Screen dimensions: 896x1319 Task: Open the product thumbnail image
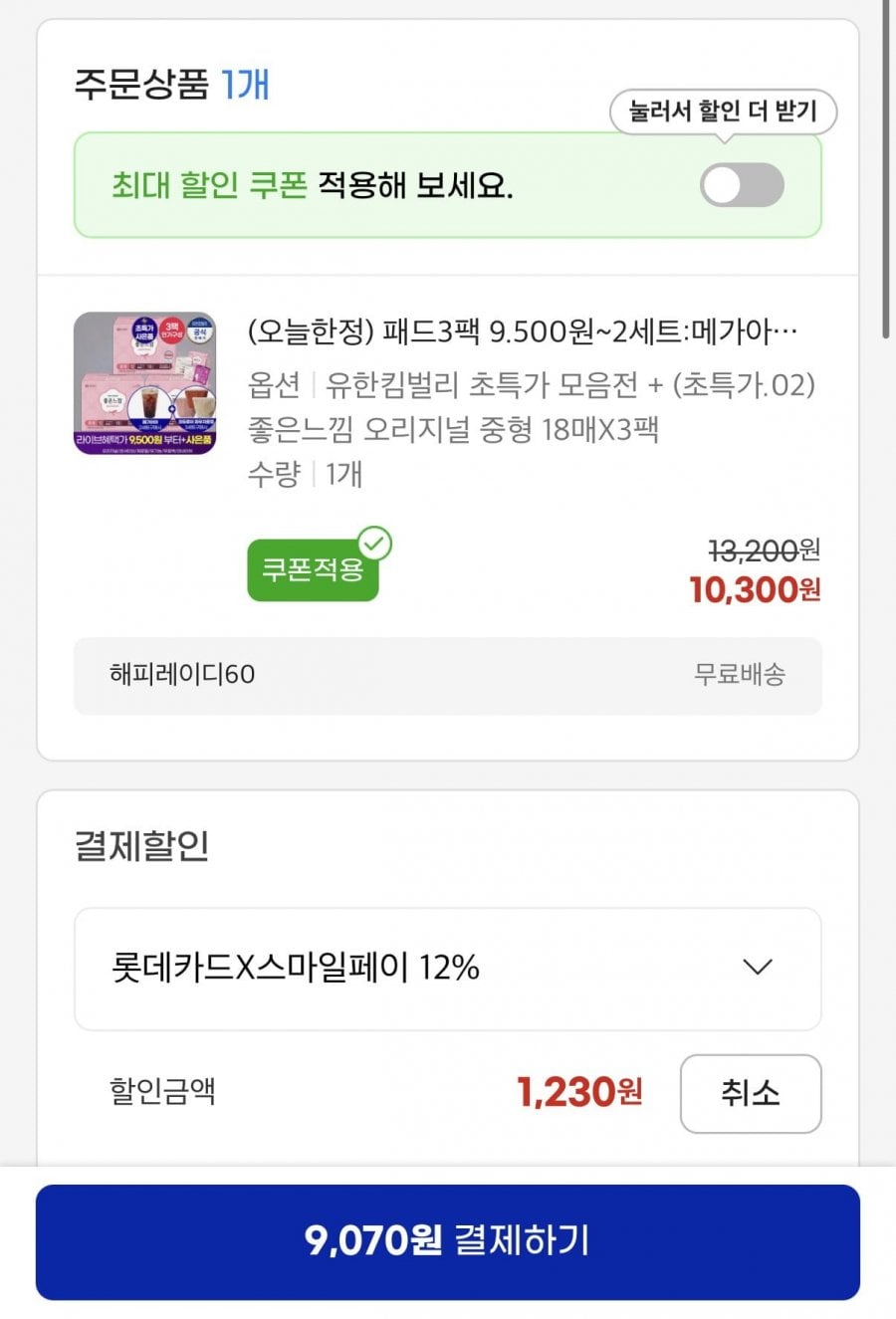(x=145, y=383)
